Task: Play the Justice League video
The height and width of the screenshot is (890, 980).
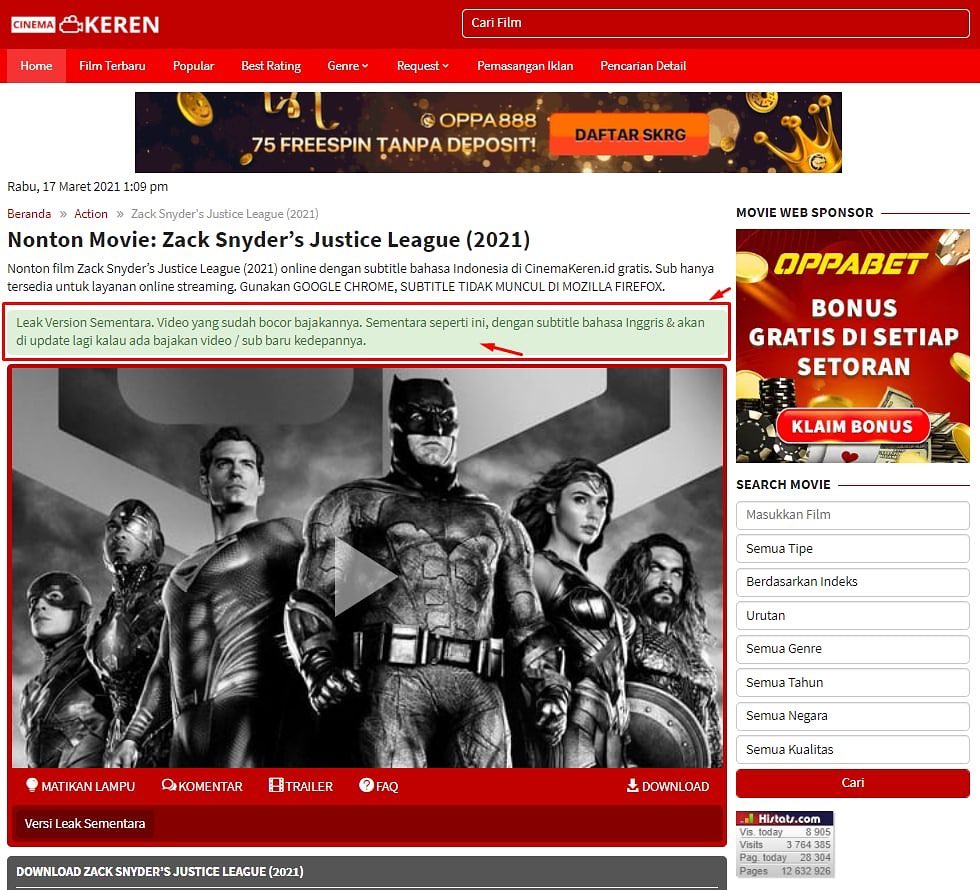Action: (x=366, y=576)
